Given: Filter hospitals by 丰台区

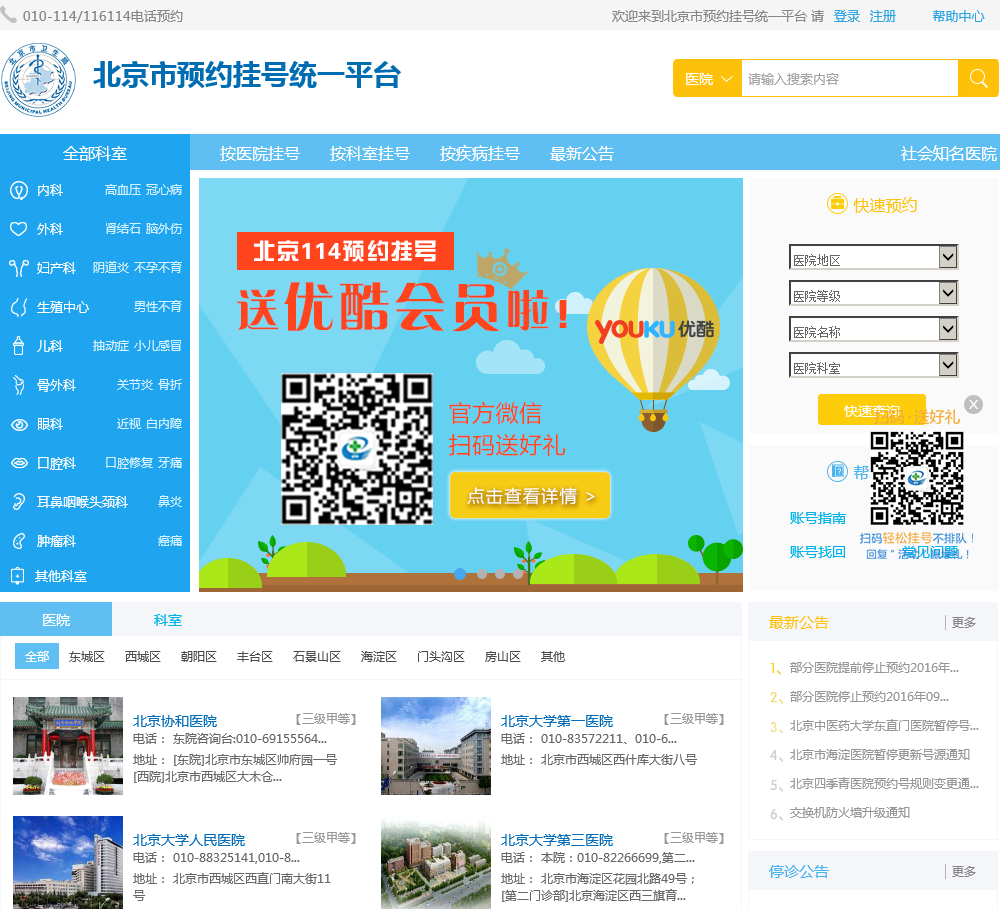Looking at the screenshot, I should (254, 656).
